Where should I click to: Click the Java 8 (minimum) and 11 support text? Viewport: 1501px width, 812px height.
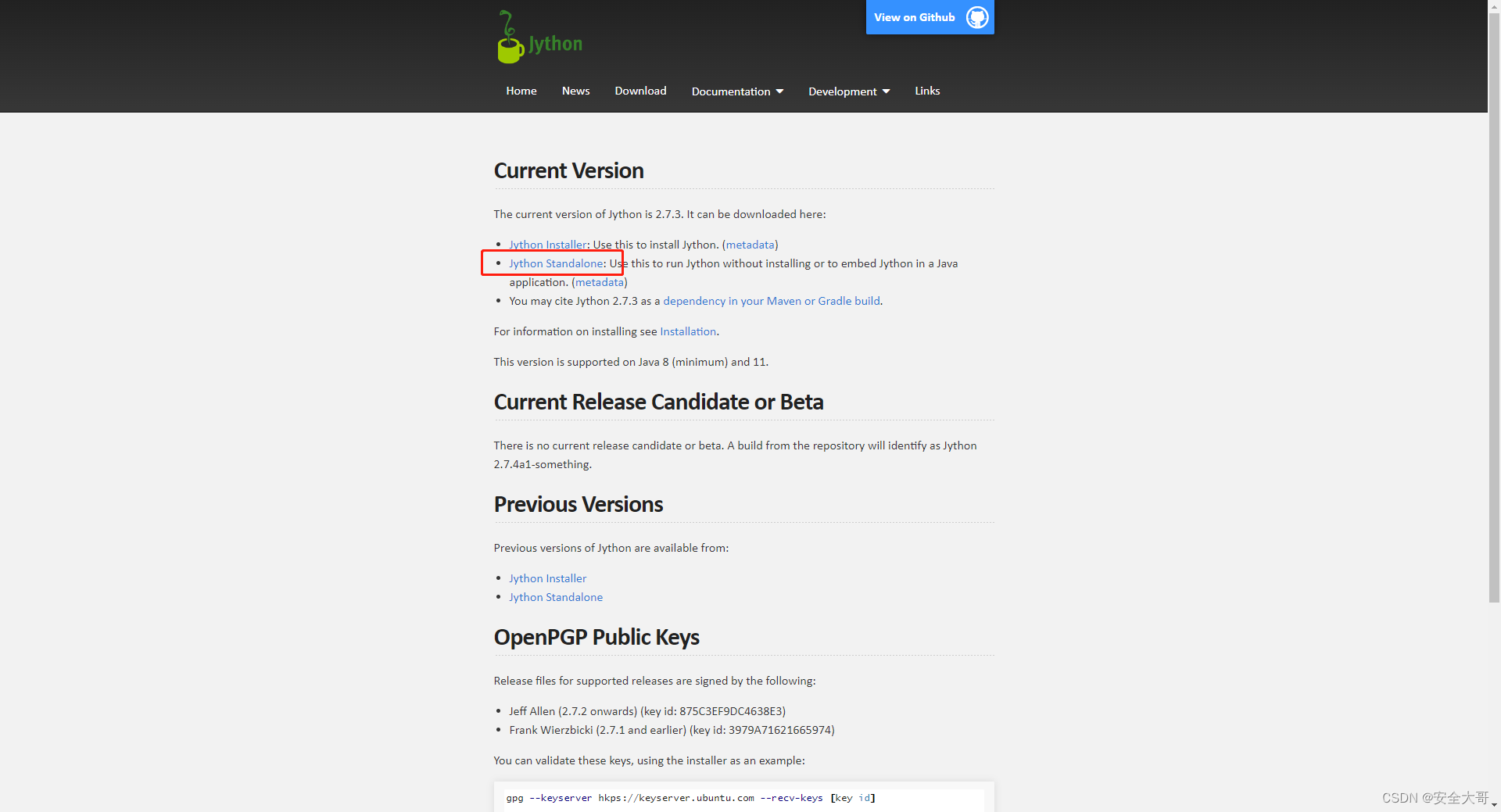coord(631,362)
